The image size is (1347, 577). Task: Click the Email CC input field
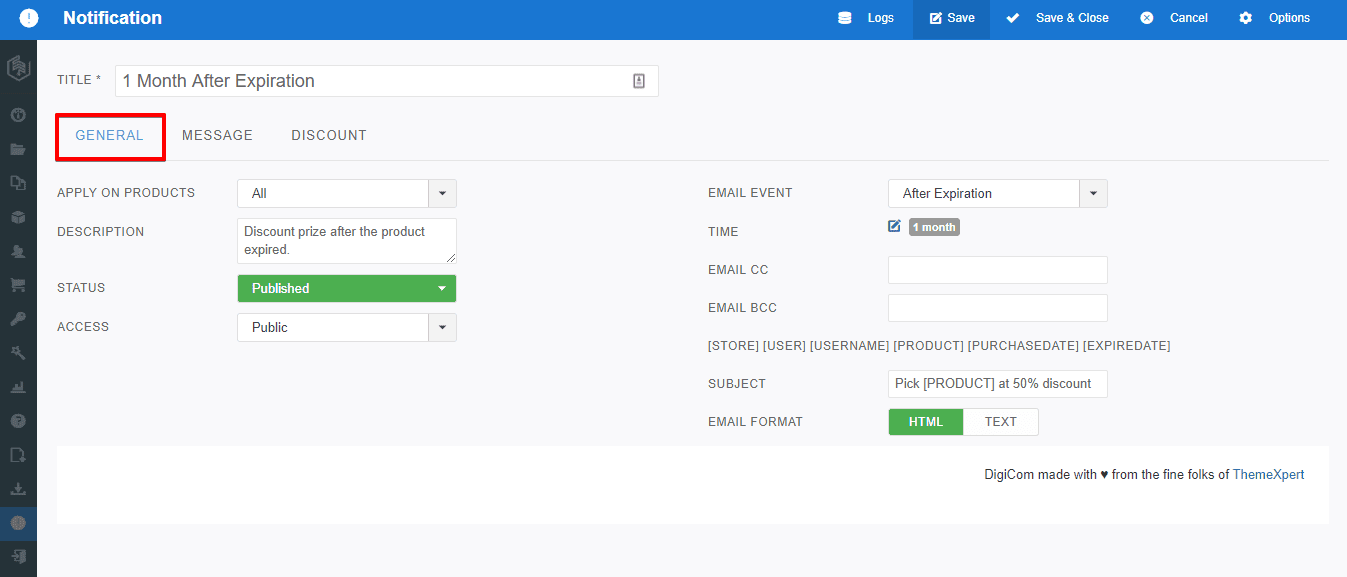coord(997,270)
